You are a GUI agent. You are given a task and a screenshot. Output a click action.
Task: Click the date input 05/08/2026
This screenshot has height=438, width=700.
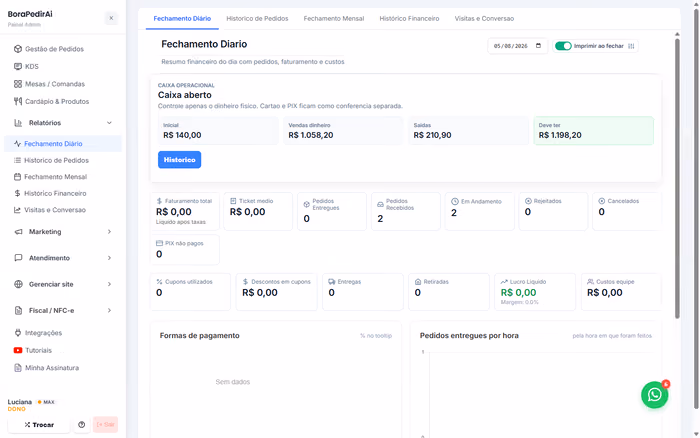pyautogui.click(x=517, y=46)
